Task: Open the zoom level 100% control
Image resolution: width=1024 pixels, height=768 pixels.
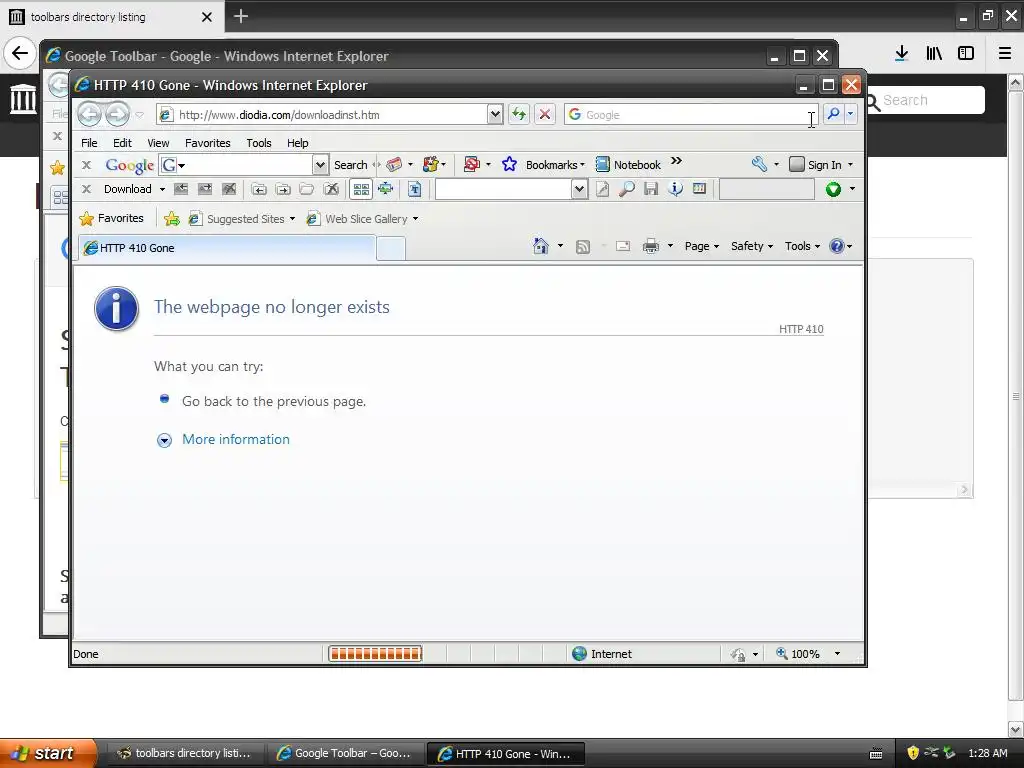Action: click(x=808, y=654)
